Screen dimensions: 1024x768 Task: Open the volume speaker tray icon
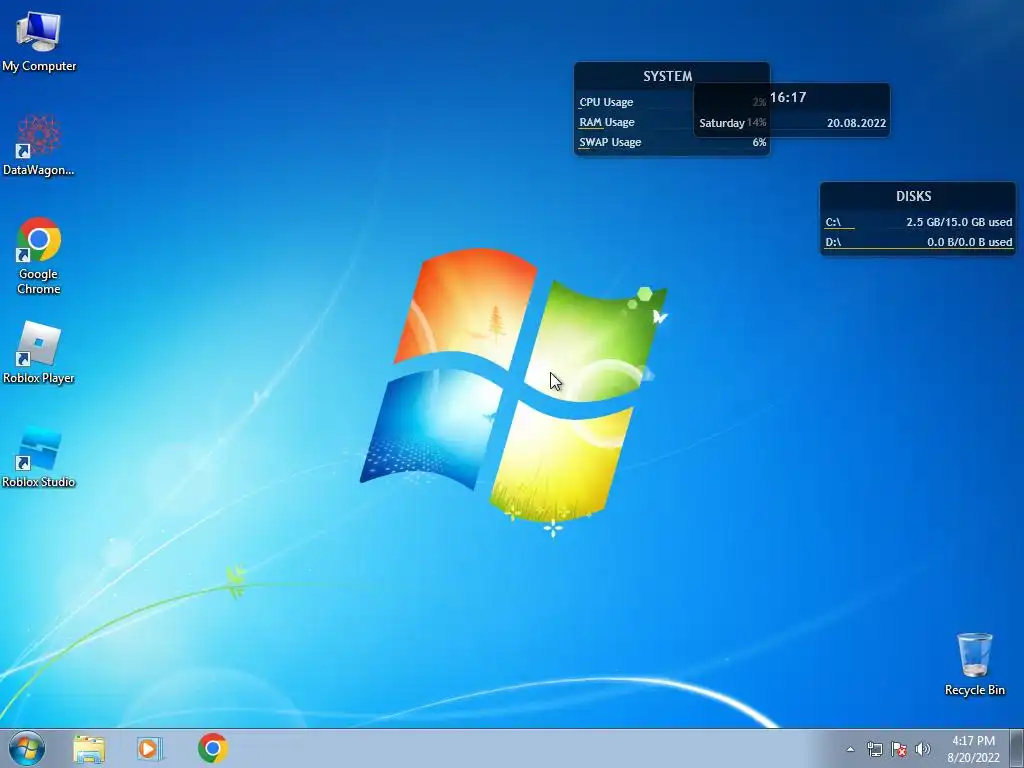point(922,749)
